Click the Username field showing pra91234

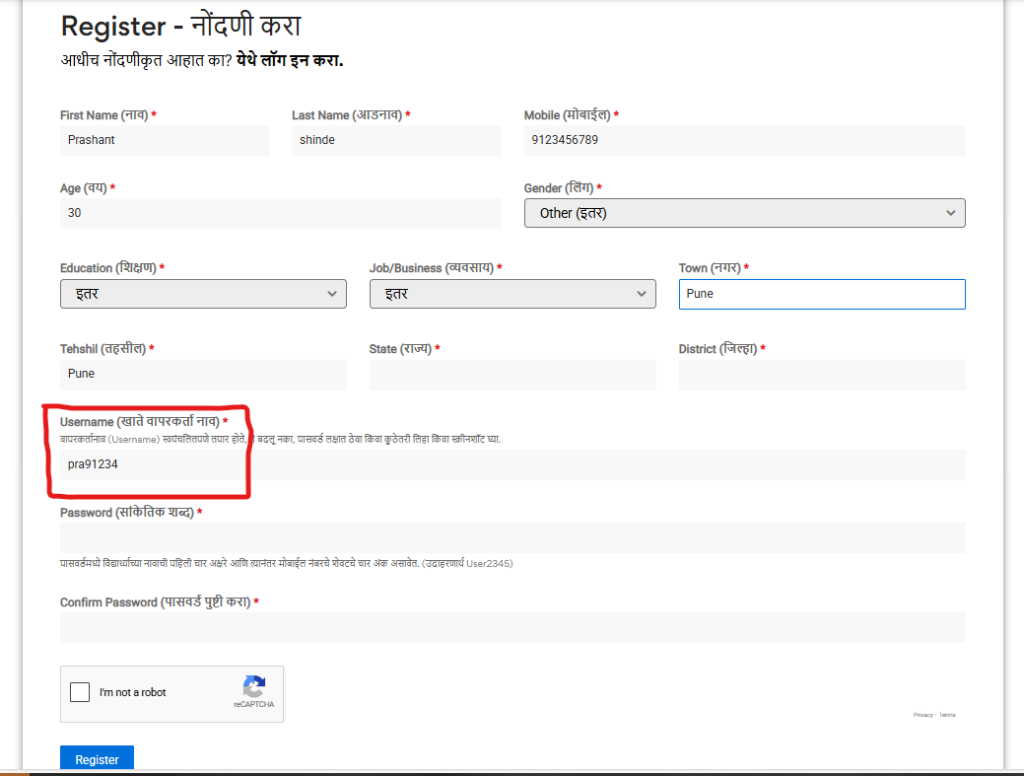pos(512,464)
